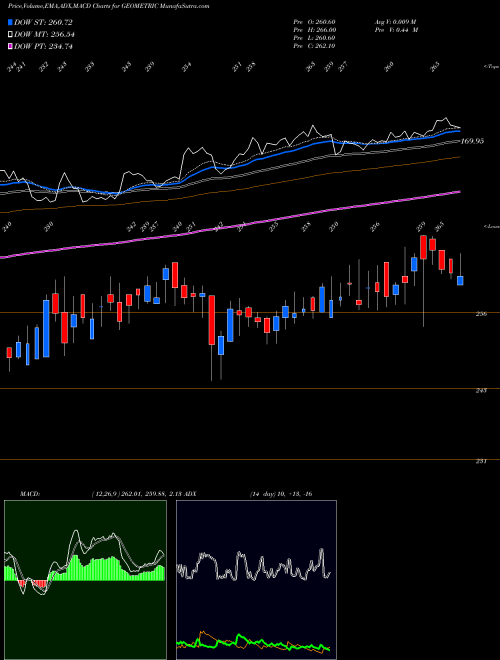Click the 'Avg V: 0.009 M' value

(x=396, y=22)
